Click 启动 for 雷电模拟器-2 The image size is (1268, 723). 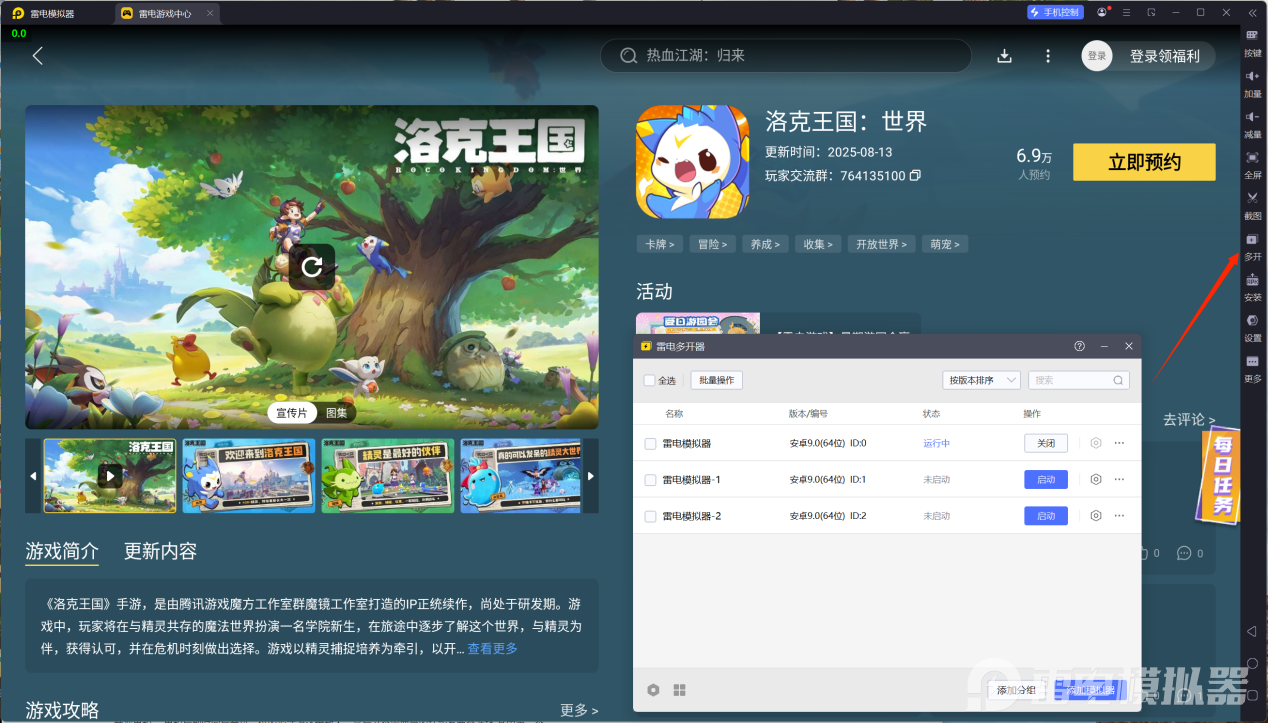tap(1046, 516)
